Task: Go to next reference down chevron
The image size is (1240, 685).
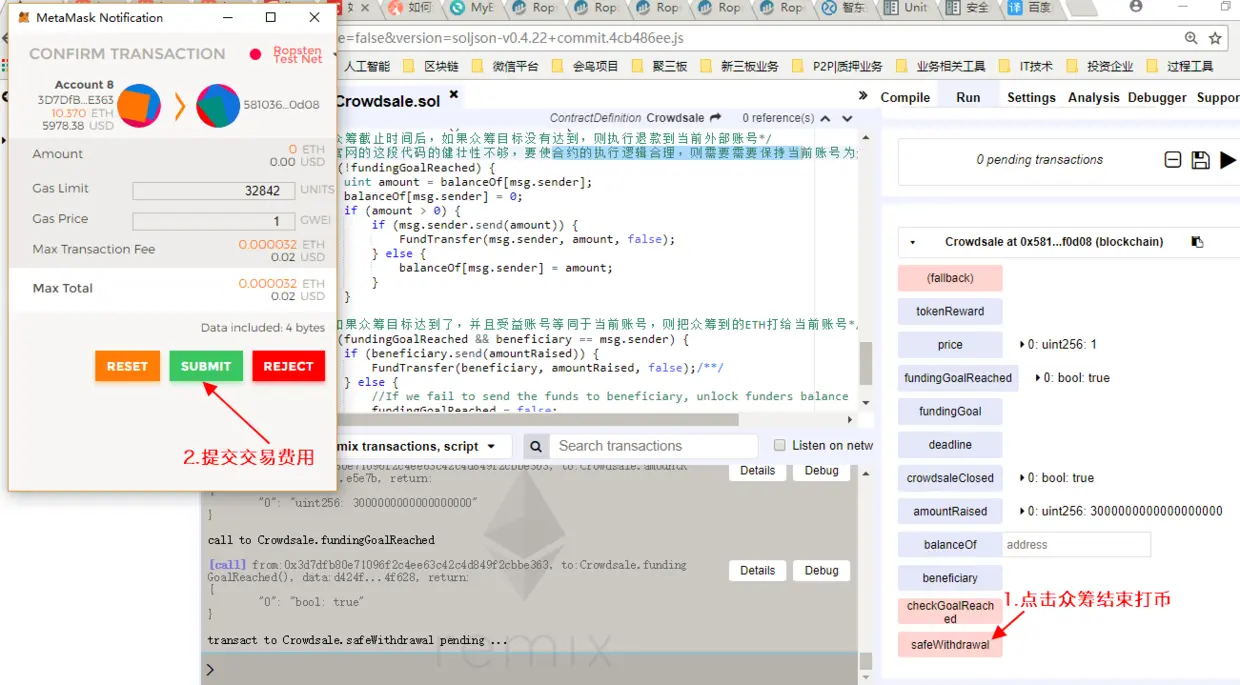Action: (847, 118)
